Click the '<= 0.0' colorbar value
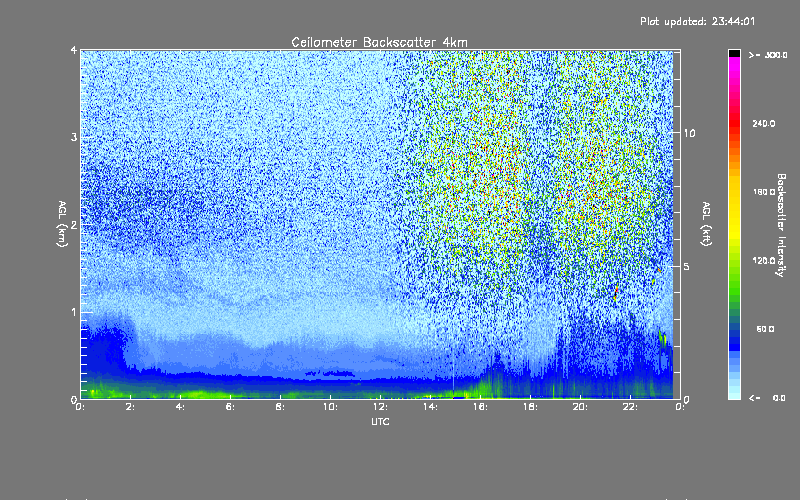This screenshot has width=800, height=500. click(767, 398)
